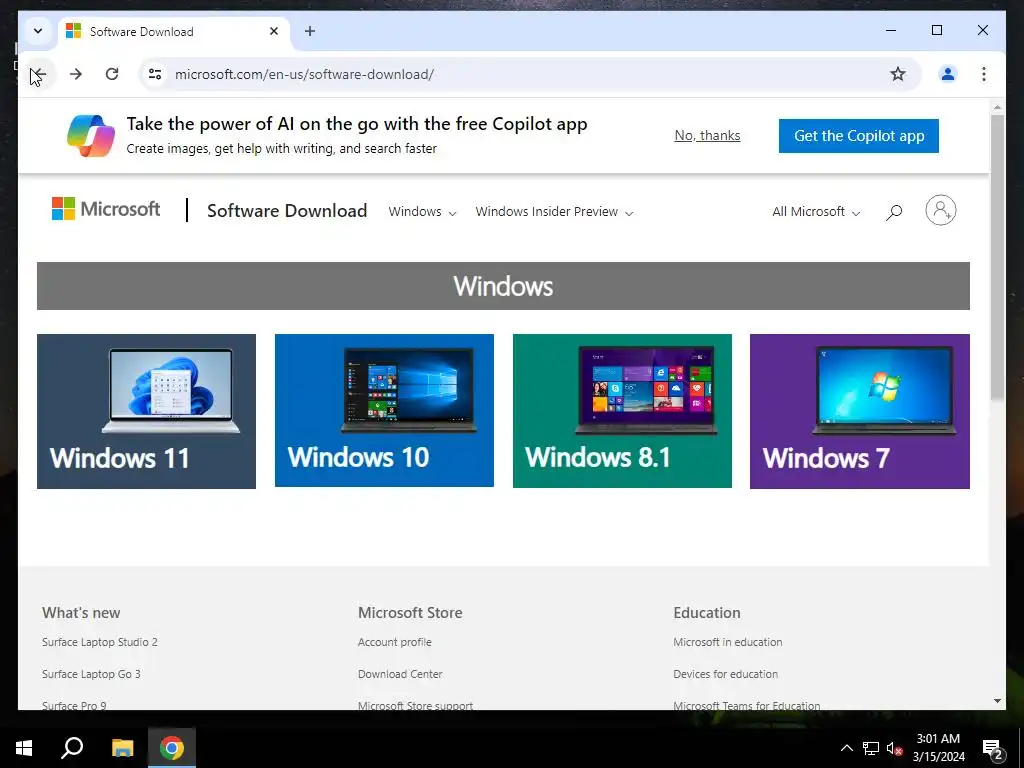Dismiss banner with No, thanks
Screen dimensions: 1024x768
coord(707,135)
